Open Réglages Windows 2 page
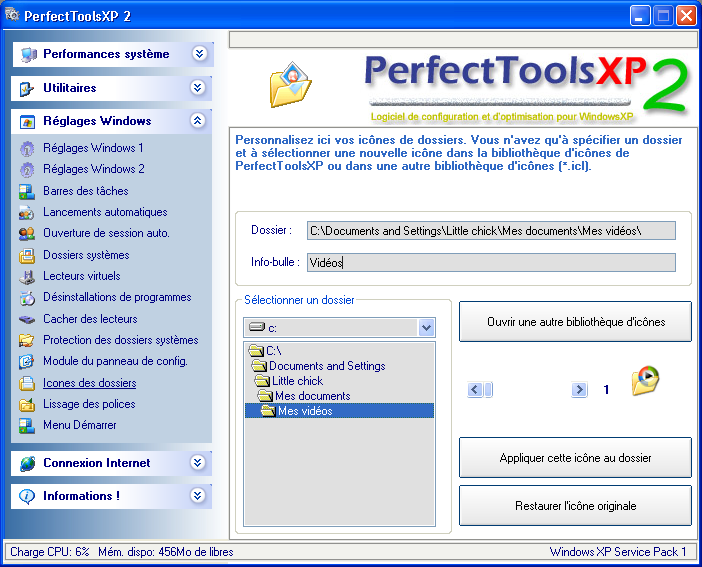The height and width of the screenshot is (567, 702). tap(94, 169)
